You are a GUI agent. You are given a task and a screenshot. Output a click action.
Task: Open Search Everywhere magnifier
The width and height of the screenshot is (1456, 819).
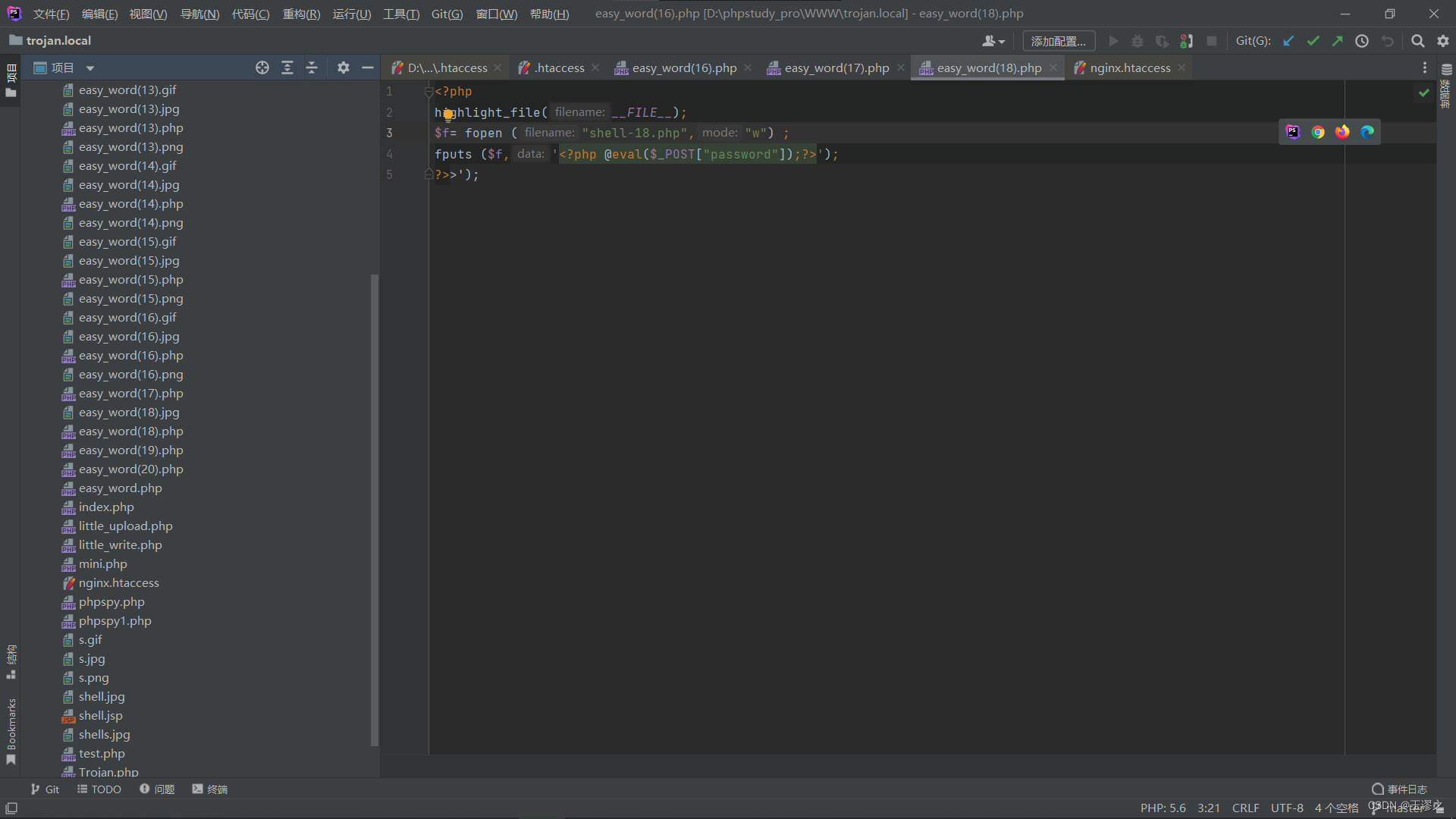1417,41
